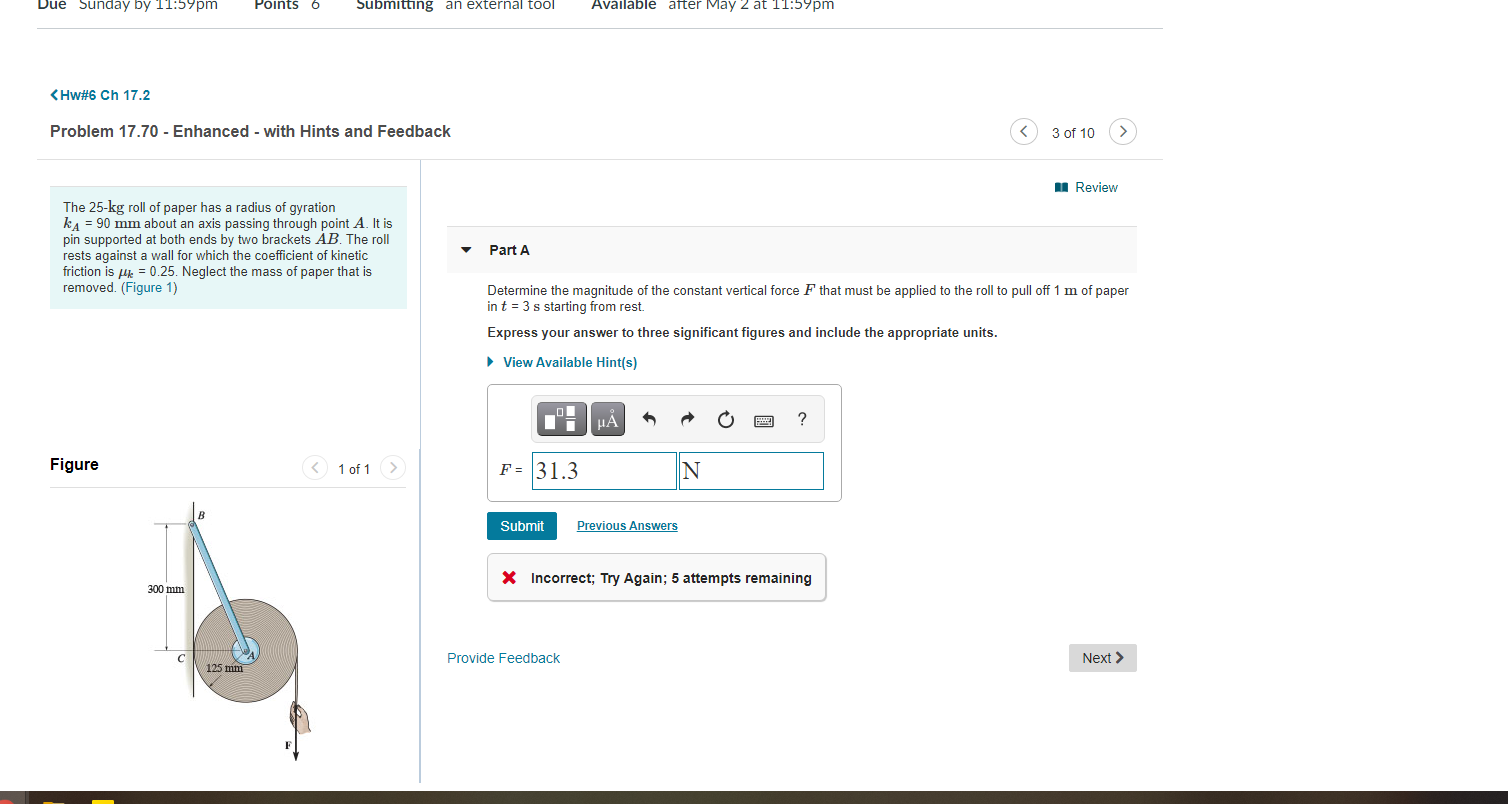The image size is (1508, 804).
Task: Open Previous Answers
Action: 627,525
